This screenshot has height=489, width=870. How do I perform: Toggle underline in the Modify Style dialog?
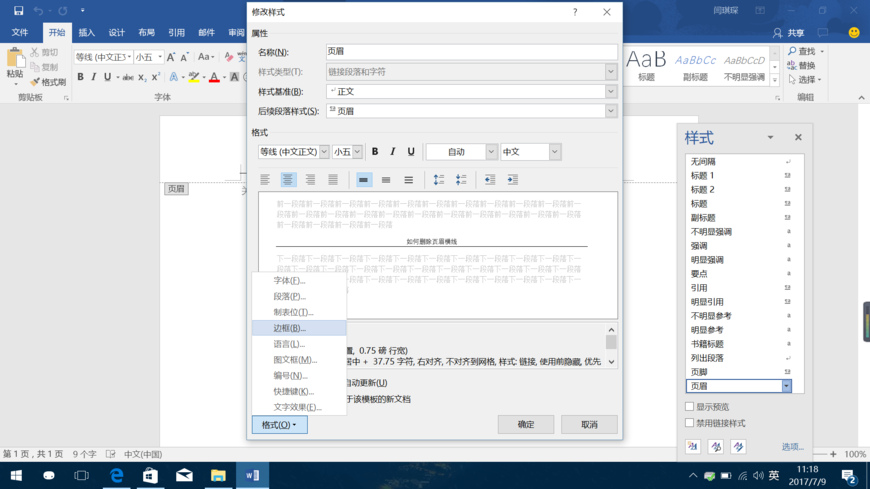(x=411, y=152)
